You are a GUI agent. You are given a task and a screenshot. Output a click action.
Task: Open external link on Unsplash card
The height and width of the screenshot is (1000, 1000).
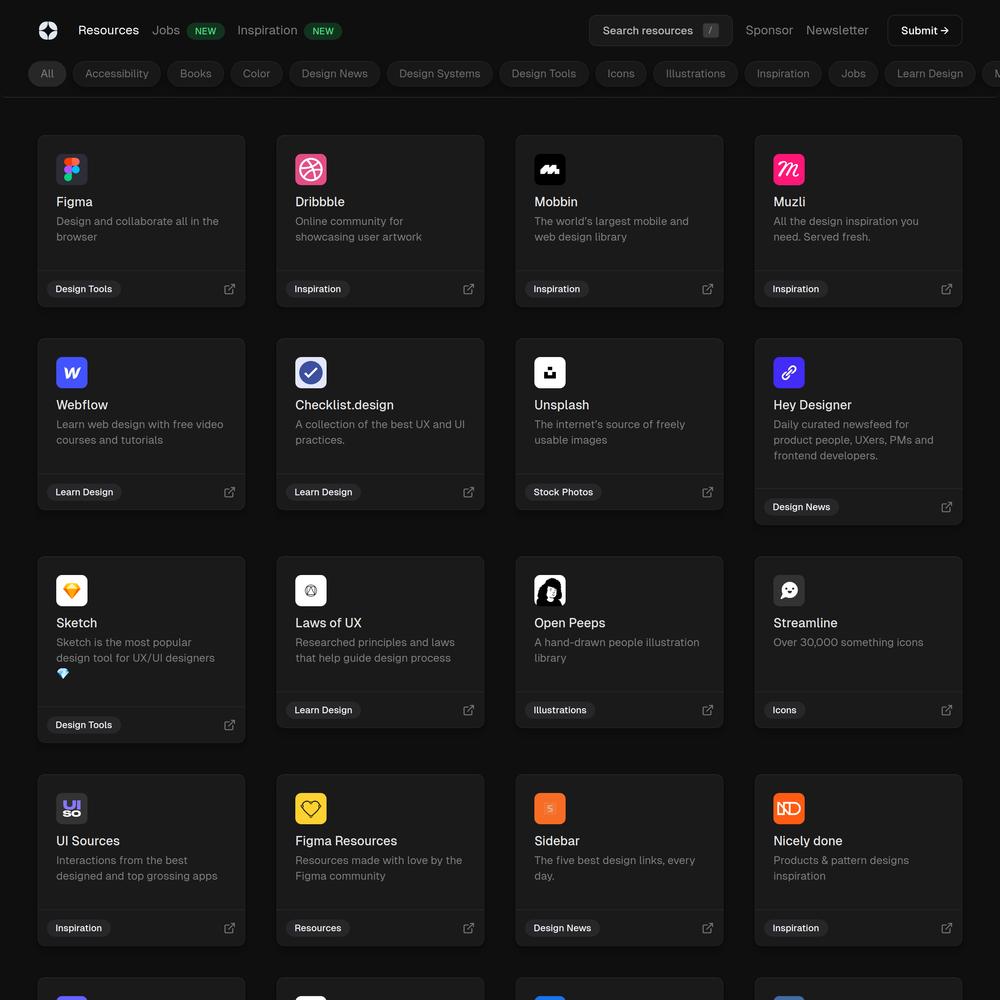tap(708, 492)
